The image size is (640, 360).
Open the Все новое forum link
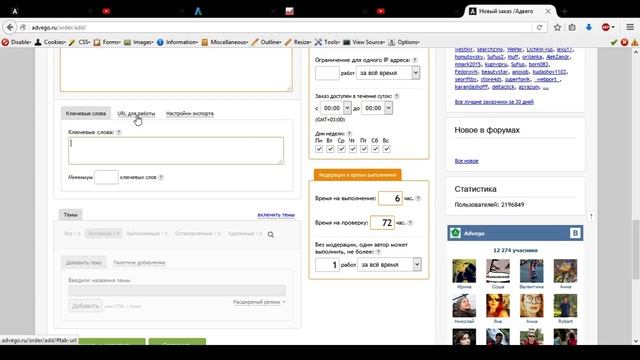[x=467, y=161]
